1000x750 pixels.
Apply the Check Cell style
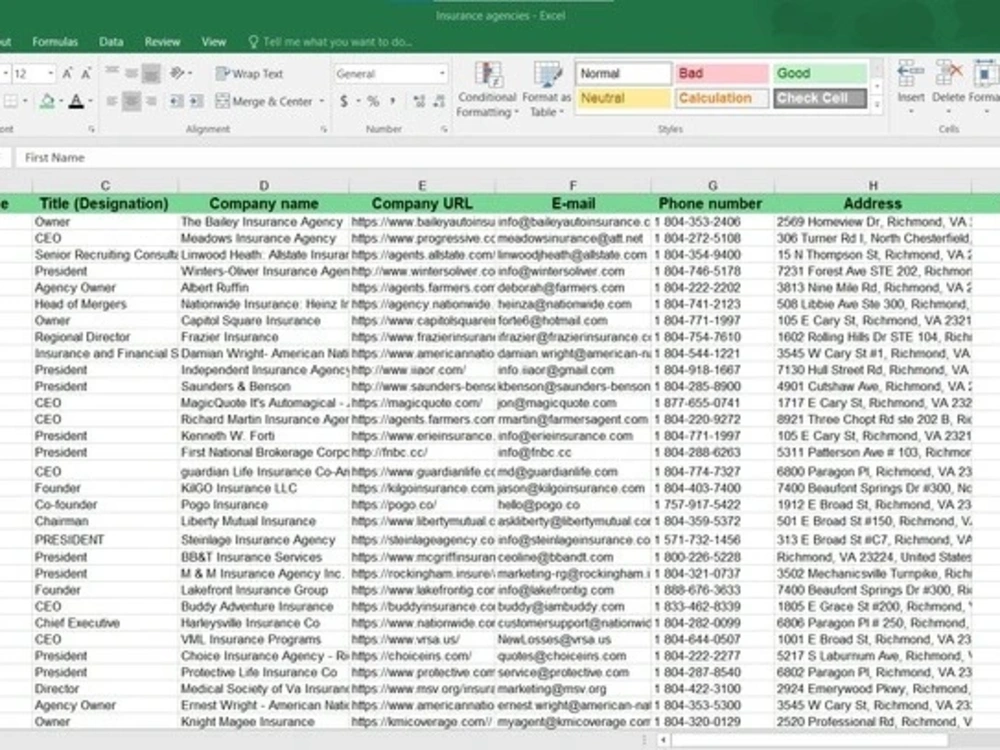tap(820, 98)
